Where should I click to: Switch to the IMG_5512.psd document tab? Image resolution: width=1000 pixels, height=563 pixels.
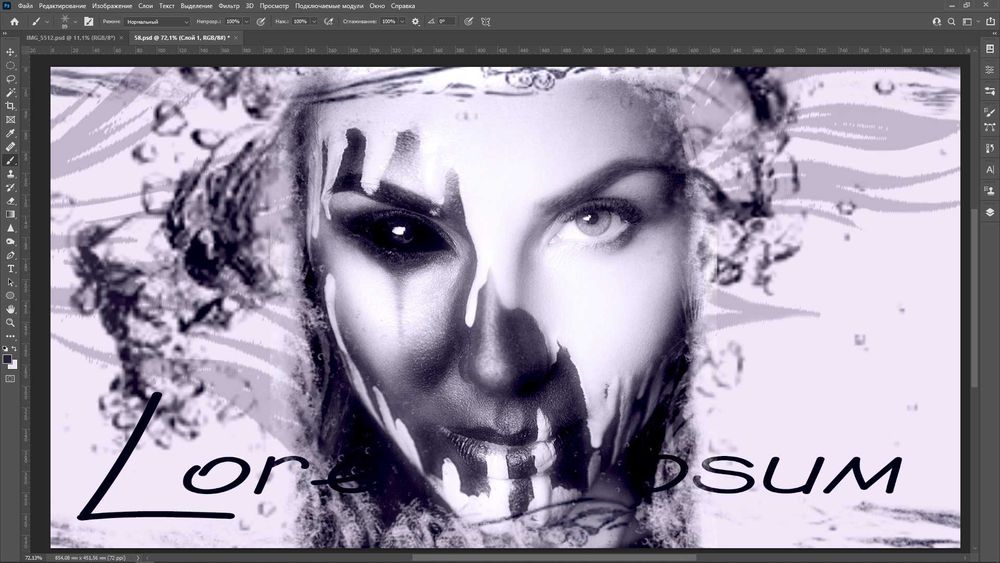point(71,38)
